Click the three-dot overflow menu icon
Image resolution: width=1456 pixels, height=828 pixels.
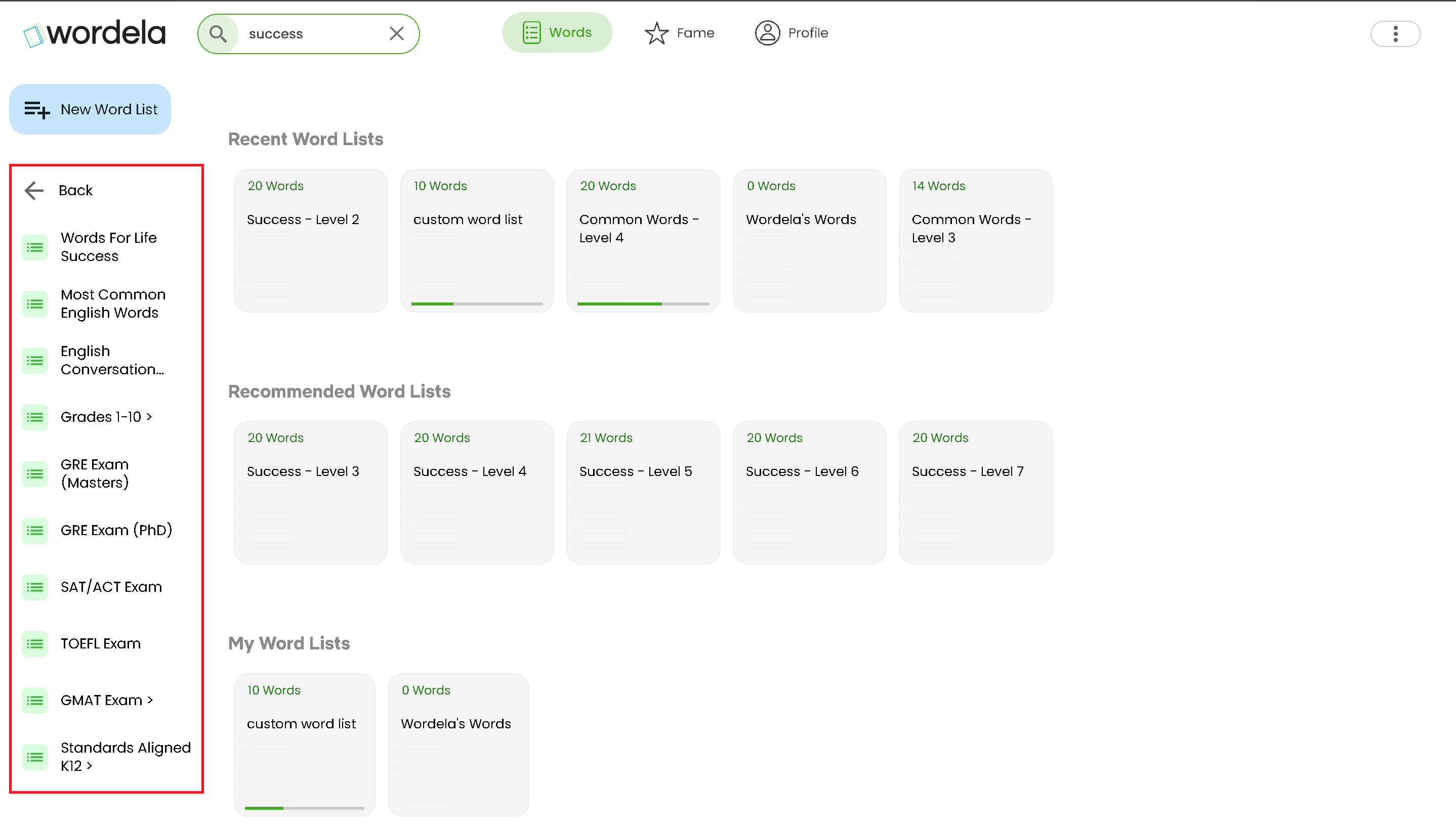click(1395, 34)
